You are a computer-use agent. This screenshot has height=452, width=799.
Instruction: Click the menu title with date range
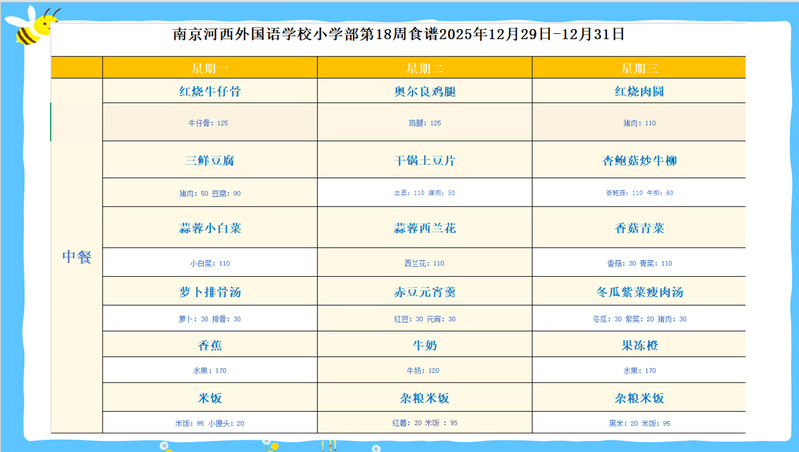[x=399, y=33]
